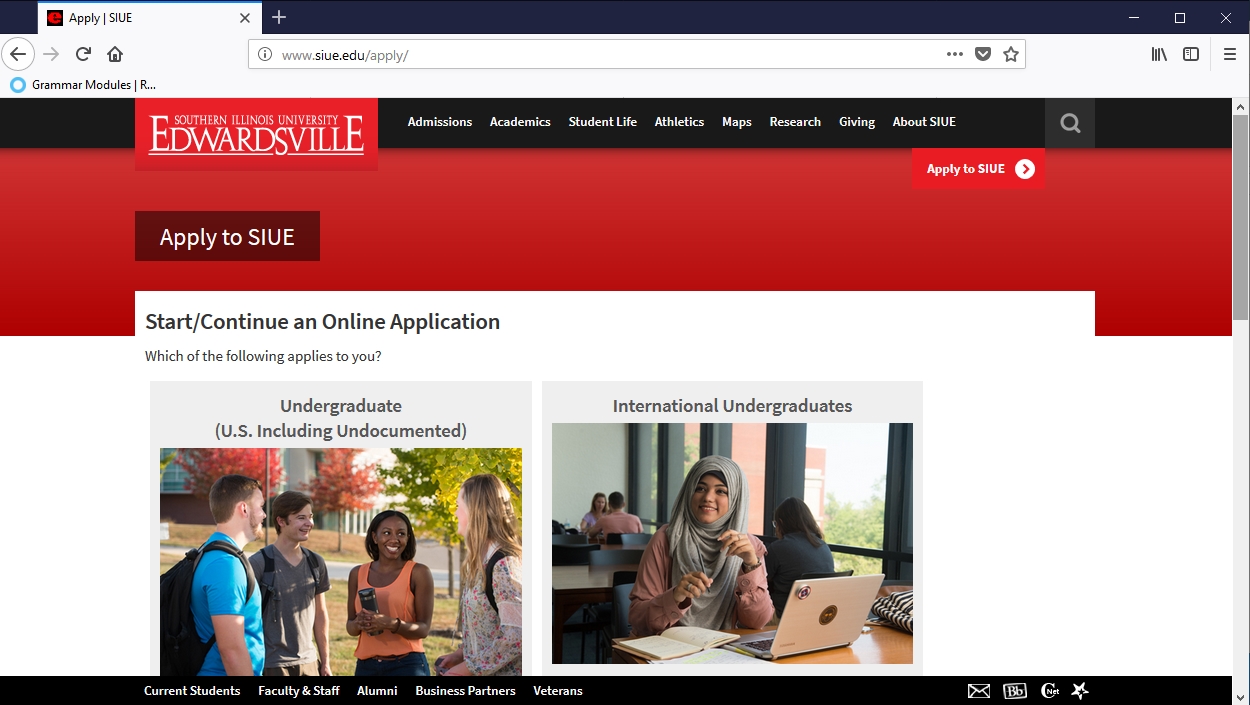
Task: Click the URL address bar field
Action: (600, 55)
